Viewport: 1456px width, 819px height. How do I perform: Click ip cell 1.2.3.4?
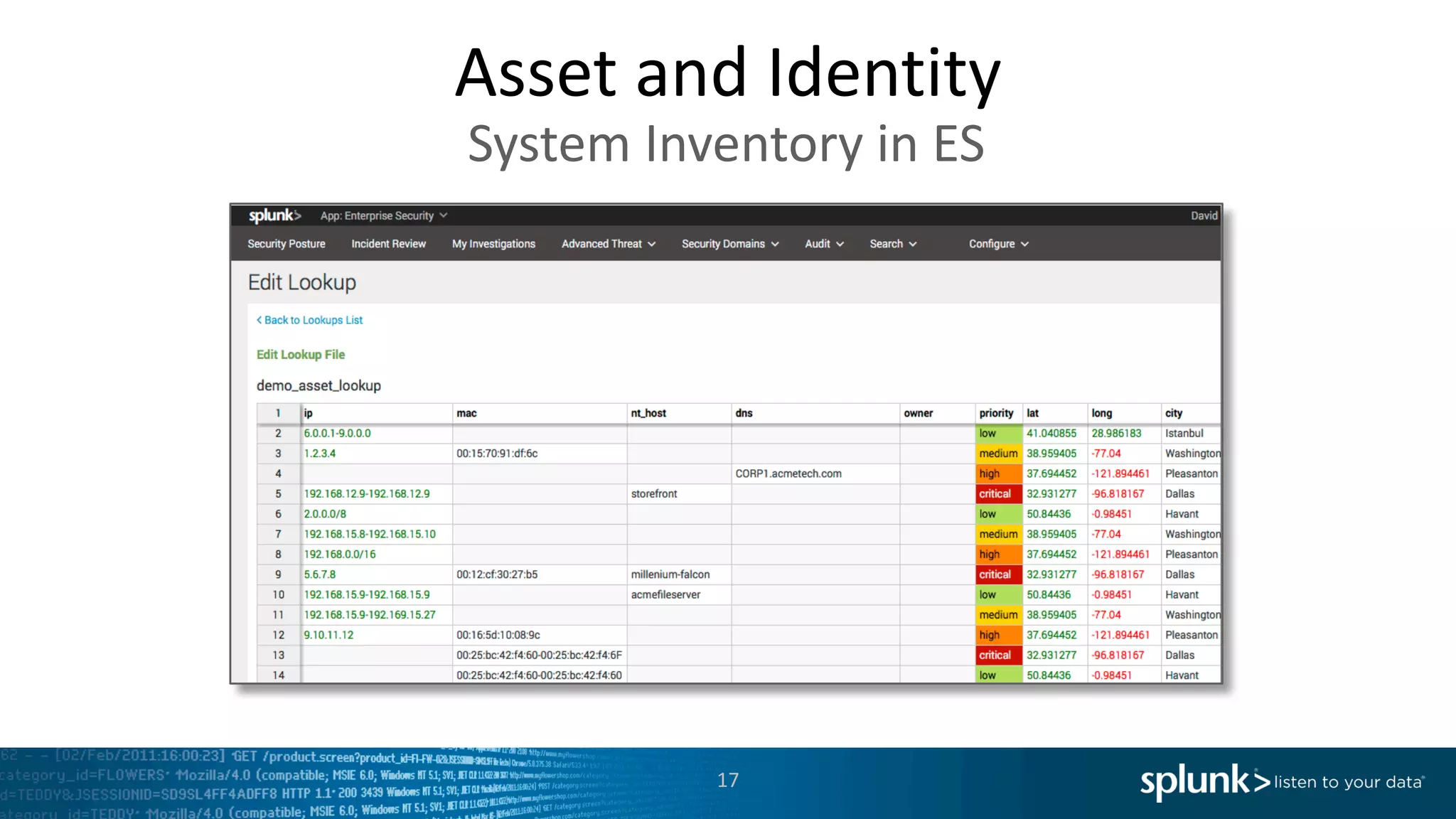click(377, 454)
